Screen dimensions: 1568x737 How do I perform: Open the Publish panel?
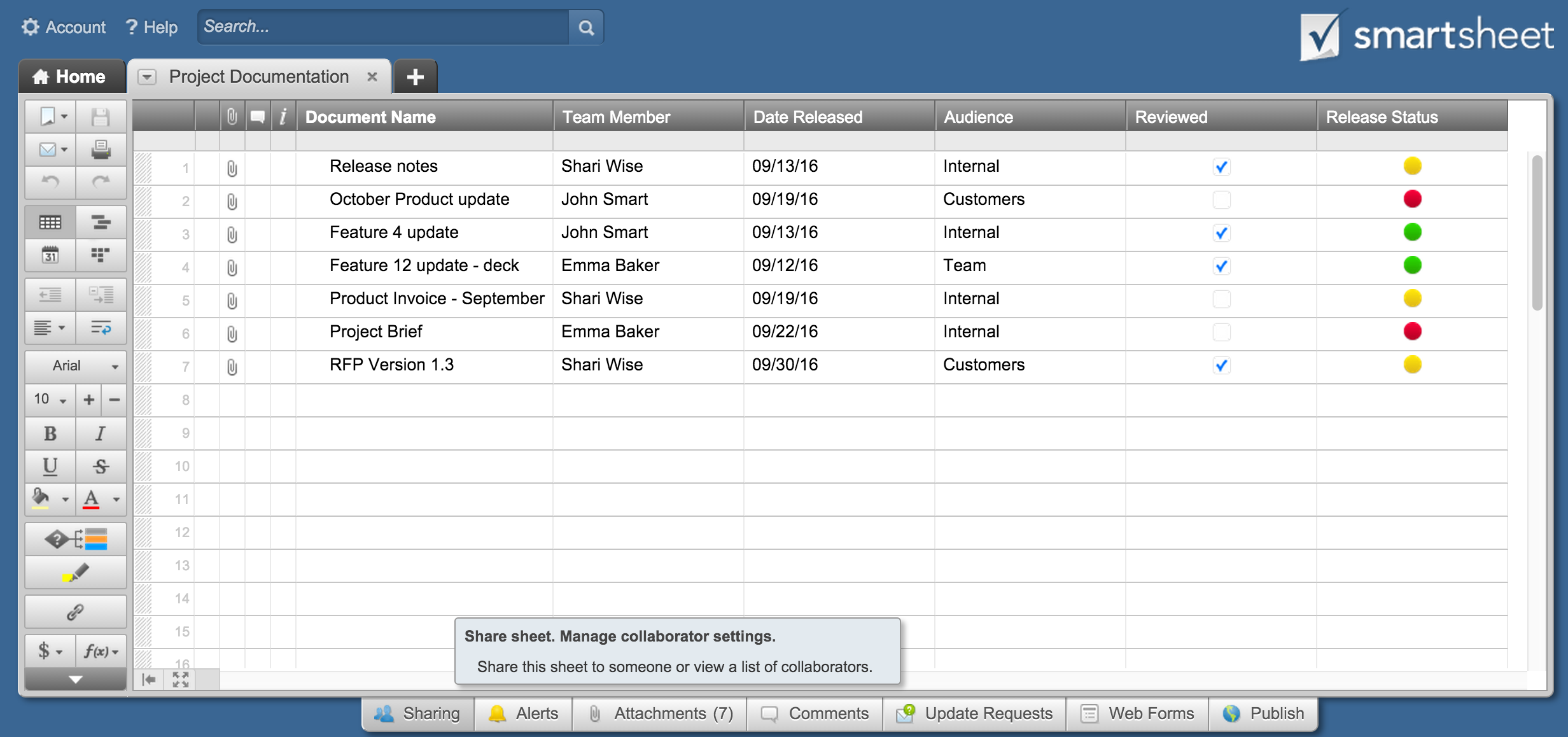(x=1263, y=713)
